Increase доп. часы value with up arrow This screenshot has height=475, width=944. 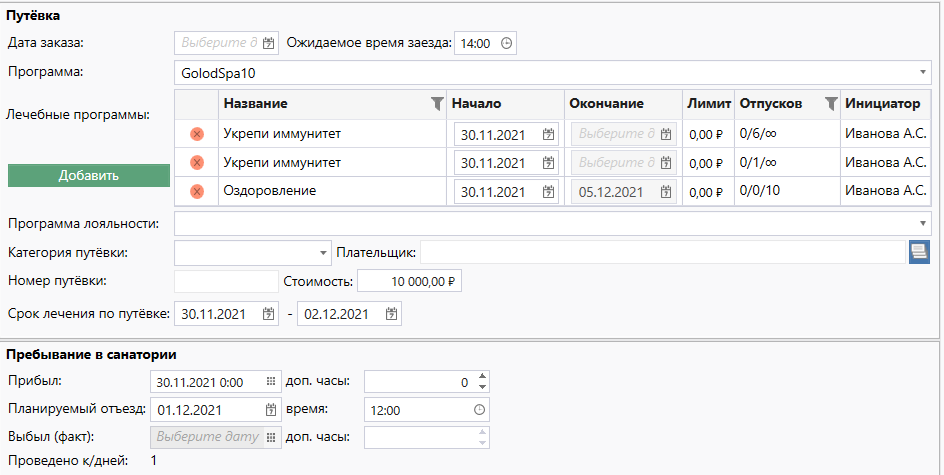click(483, 377)
